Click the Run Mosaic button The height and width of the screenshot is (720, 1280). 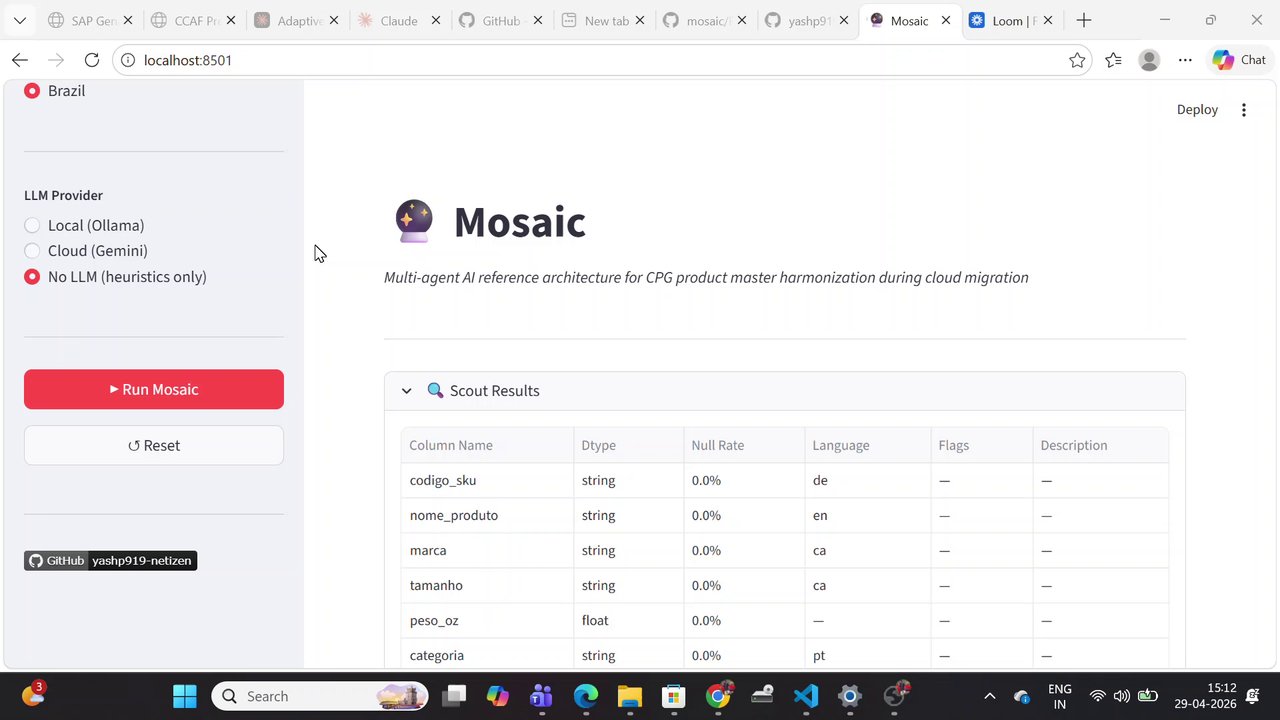154,389
